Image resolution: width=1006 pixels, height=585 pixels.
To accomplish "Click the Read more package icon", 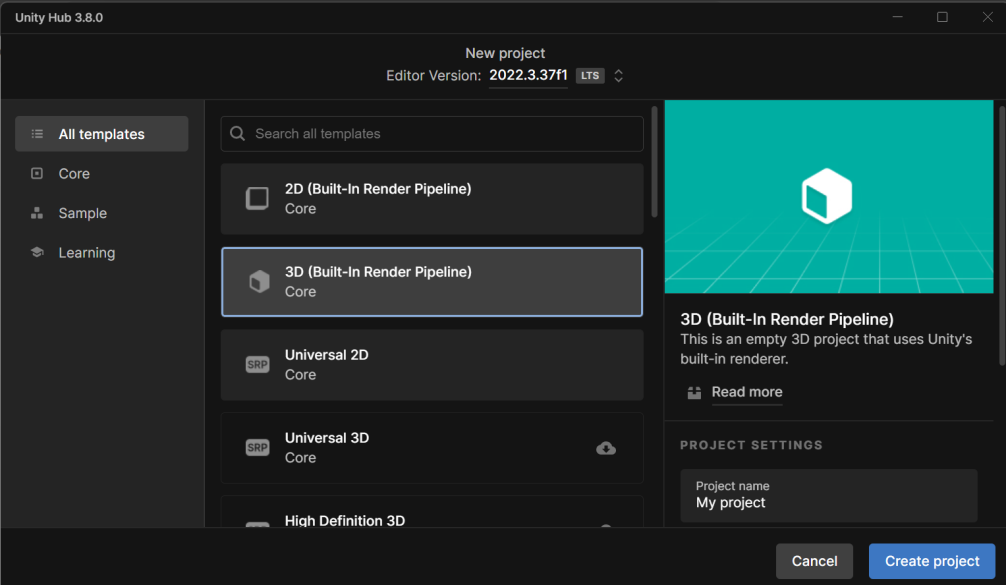I will tap(694, 393).
